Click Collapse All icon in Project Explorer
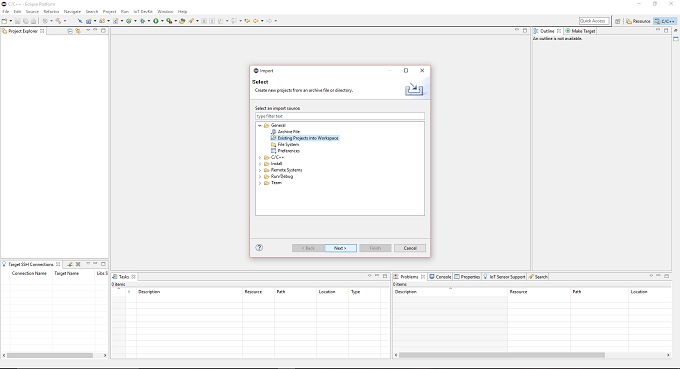Image resolution: width=680 pixels, height=369 pixels. (70, 31)
